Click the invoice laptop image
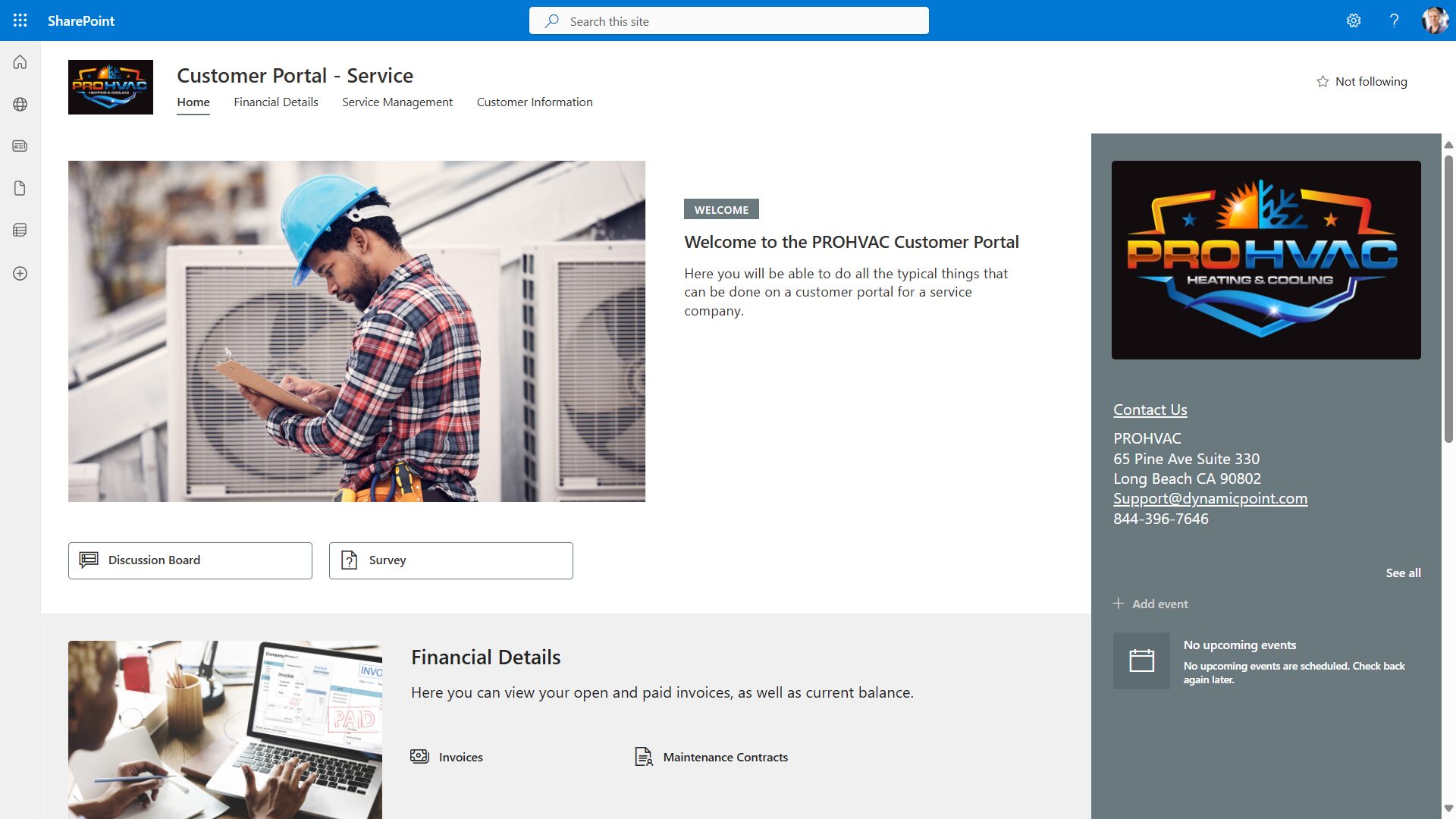 pos(225,730)
